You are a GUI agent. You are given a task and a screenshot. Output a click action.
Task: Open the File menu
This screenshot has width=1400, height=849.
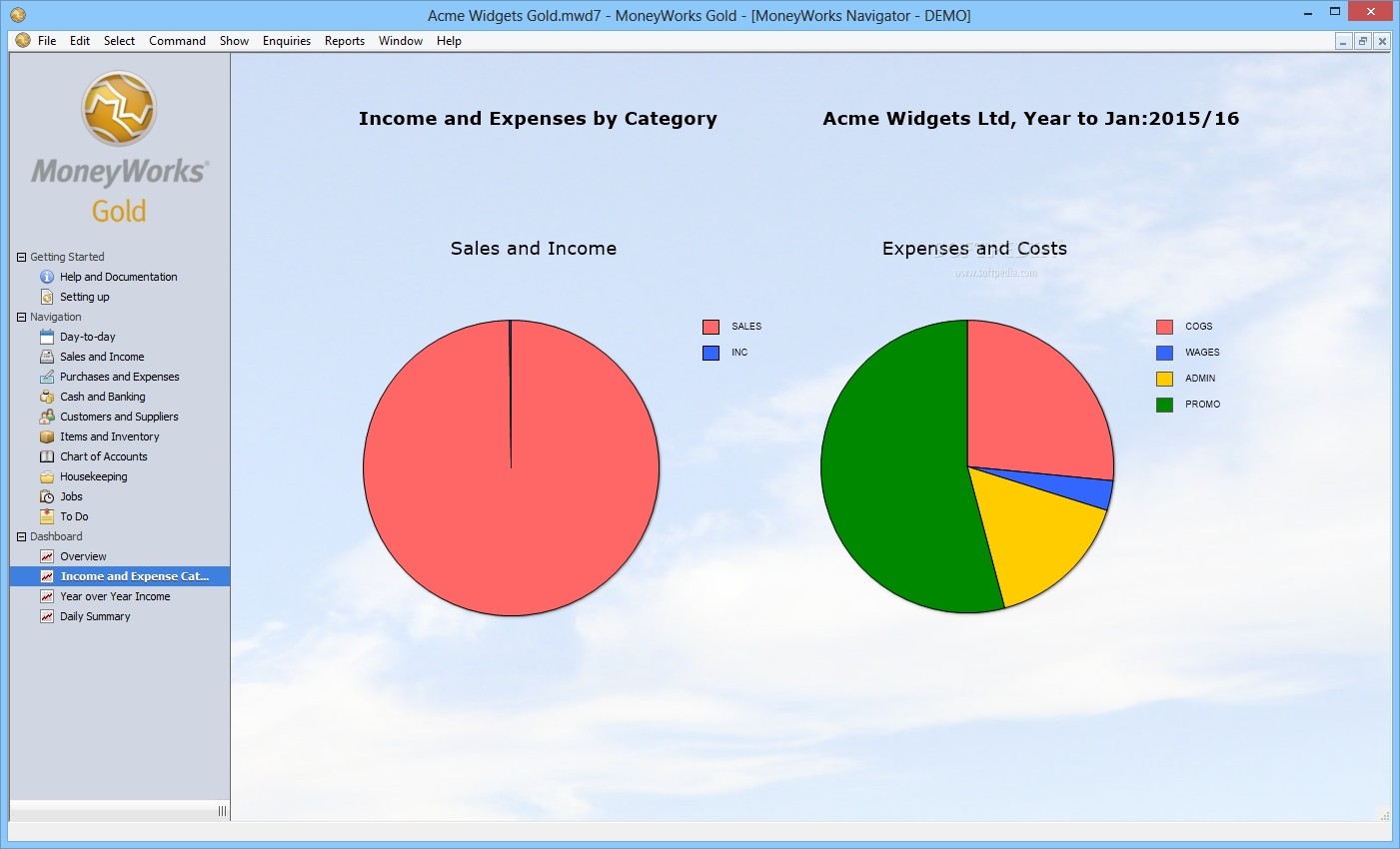pos(47,41)
